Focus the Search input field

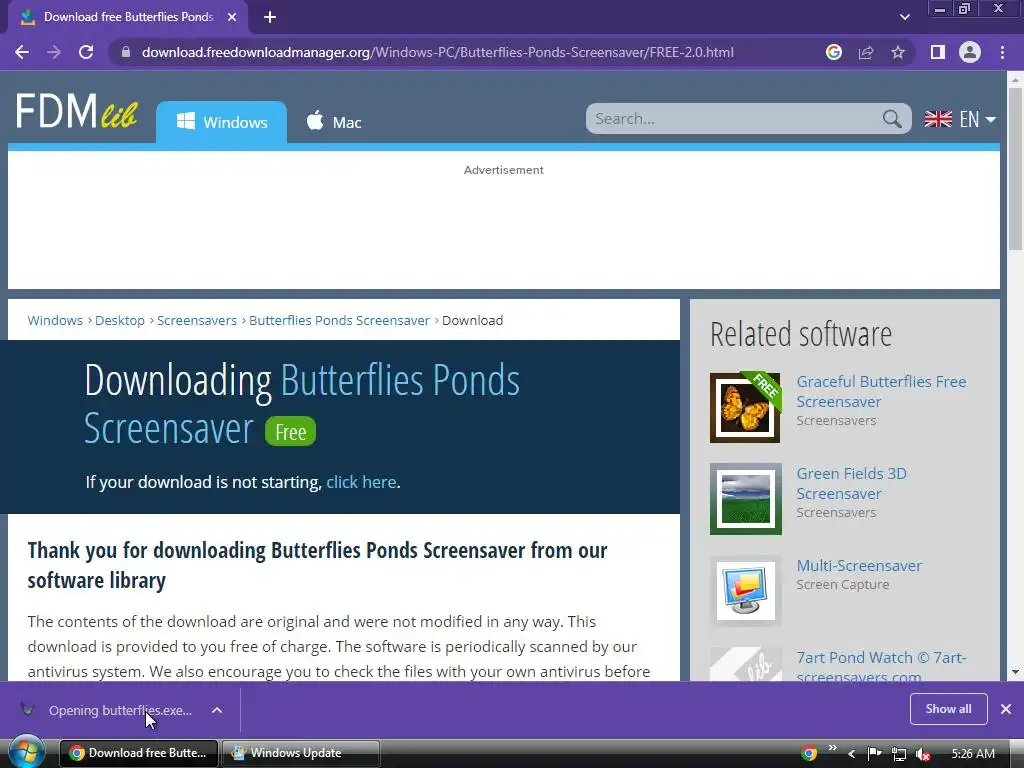pyautogui.click(x=735, y=119)
